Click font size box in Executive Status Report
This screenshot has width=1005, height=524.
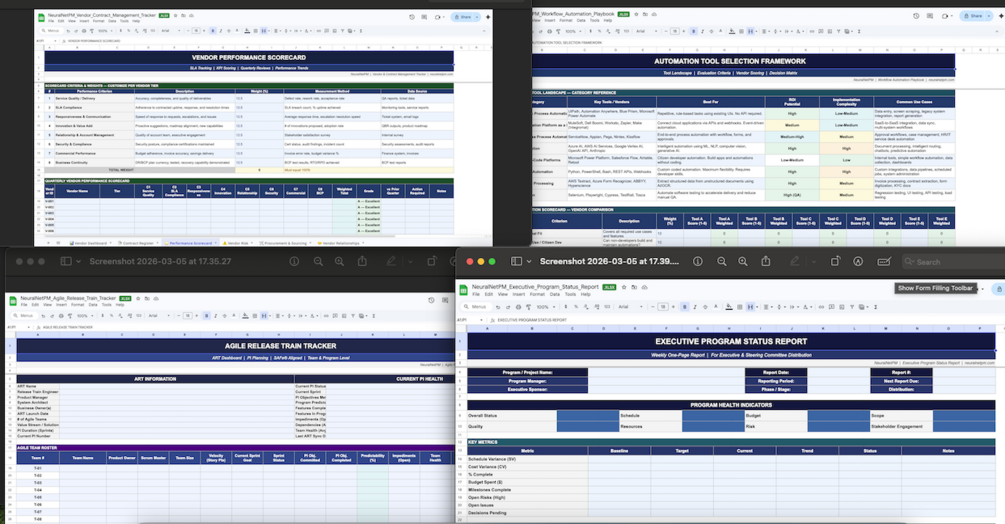tap(663, 307)
